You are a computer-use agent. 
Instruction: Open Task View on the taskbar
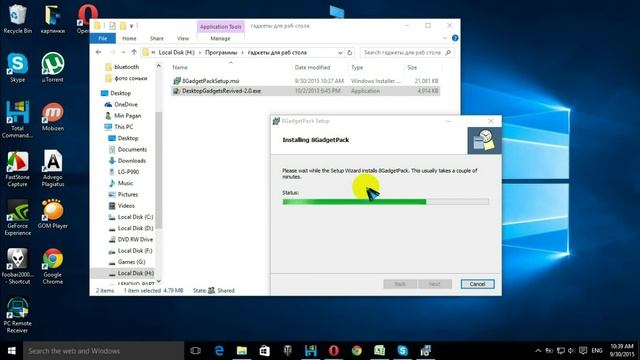click(196, 351)
